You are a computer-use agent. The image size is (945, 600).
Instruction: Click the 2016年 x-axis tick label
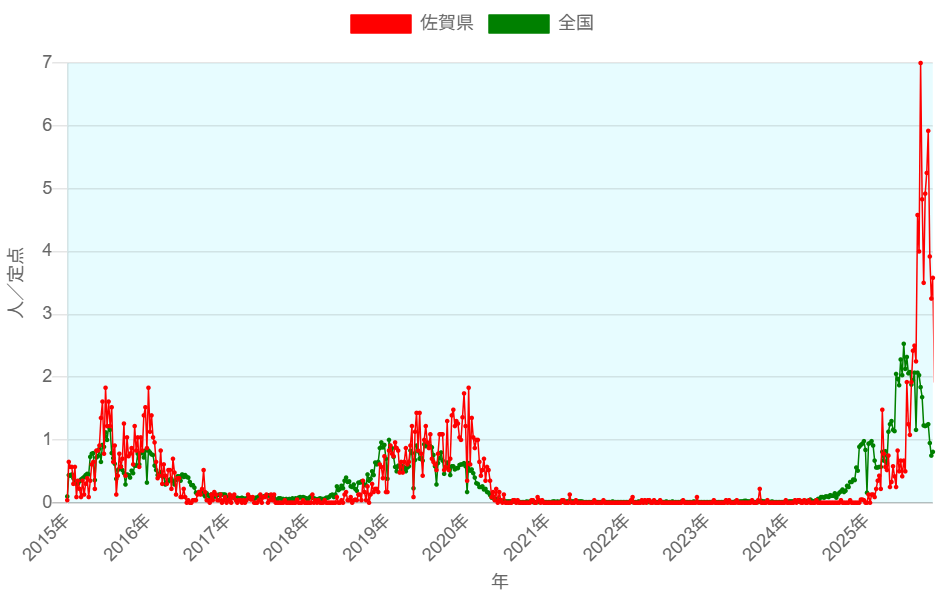point(127,537)
